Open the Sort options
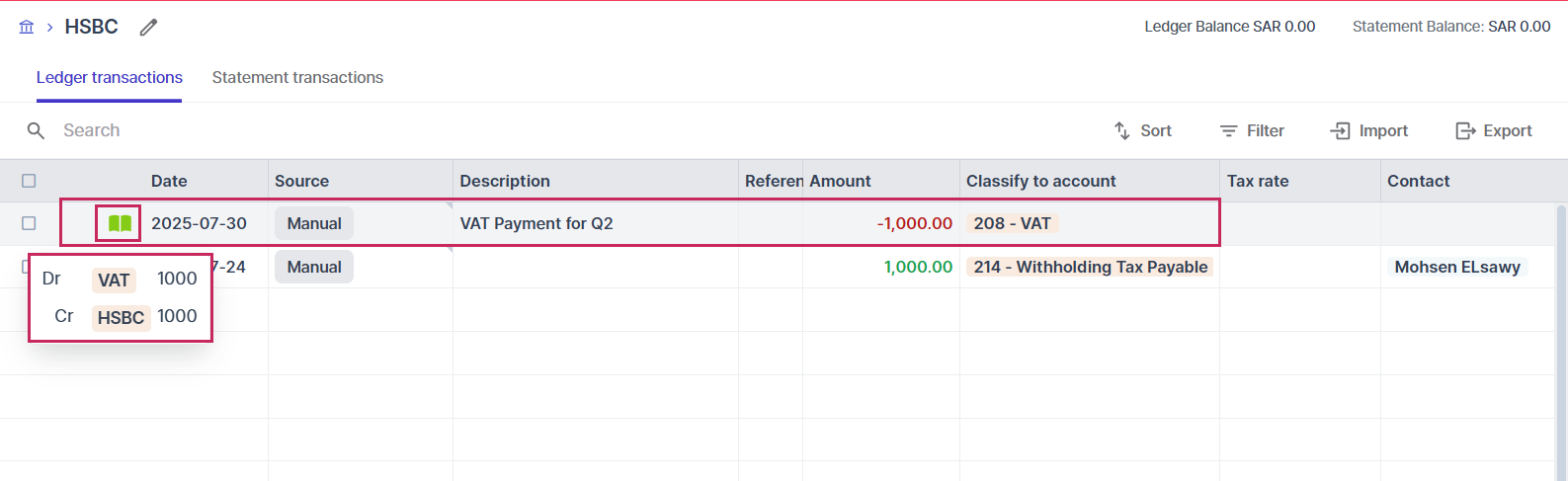Screen dimensions: 1568x481 1142,130
